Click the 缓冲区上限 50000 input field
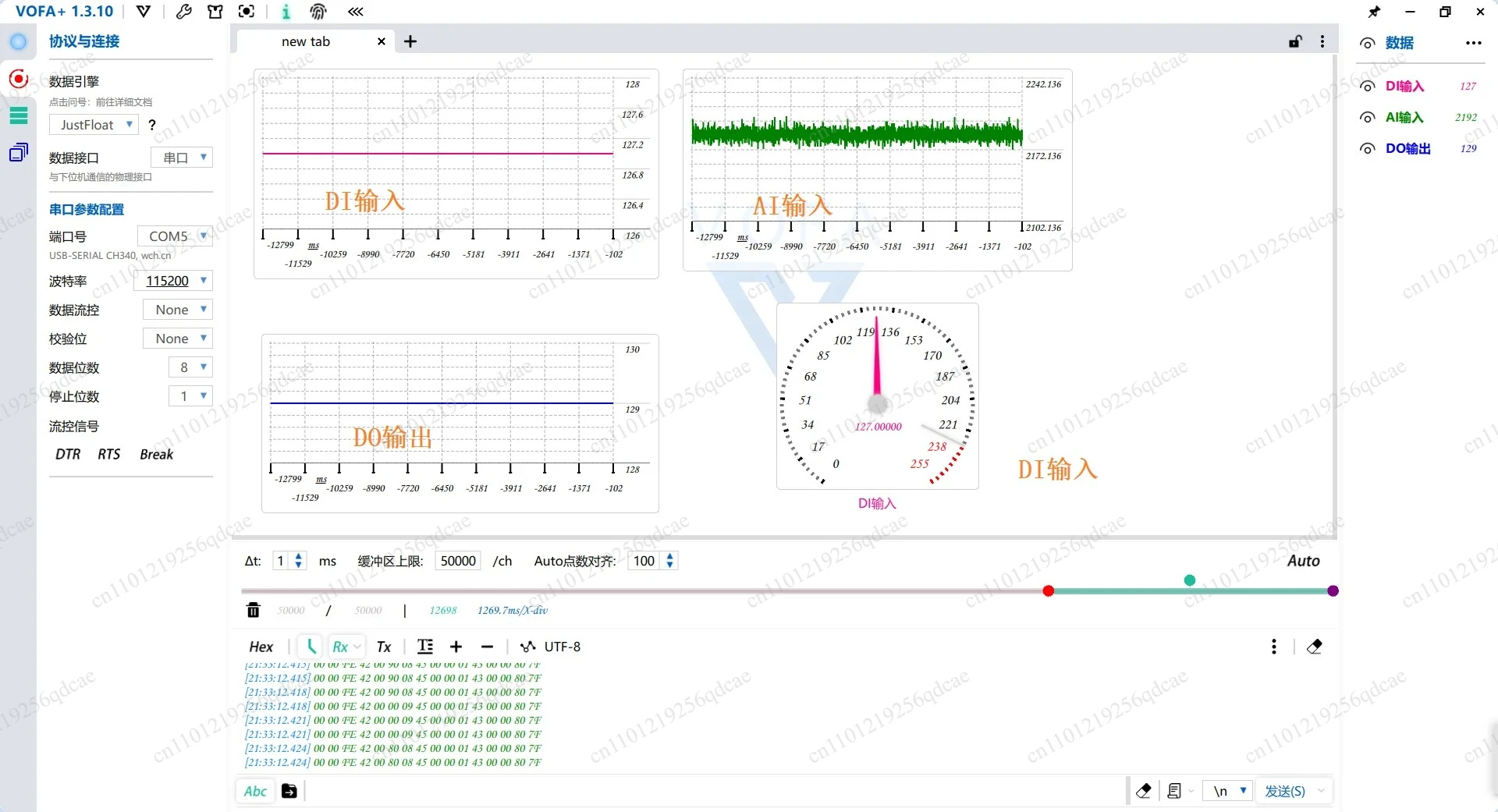1498x812 pixels. tap(458, 561)
